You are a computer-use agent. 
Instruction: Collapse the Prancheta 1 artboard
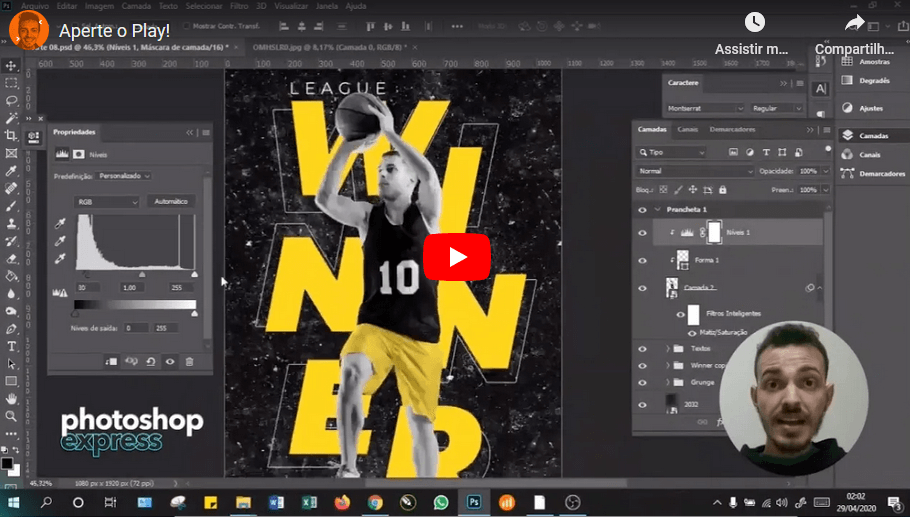658,209
